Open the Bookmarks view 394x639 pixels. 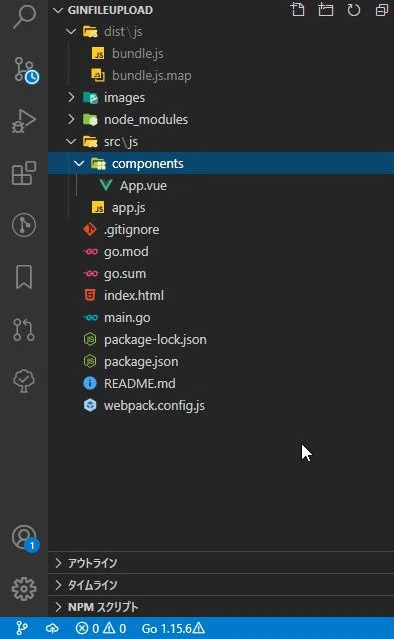(24, 277)
